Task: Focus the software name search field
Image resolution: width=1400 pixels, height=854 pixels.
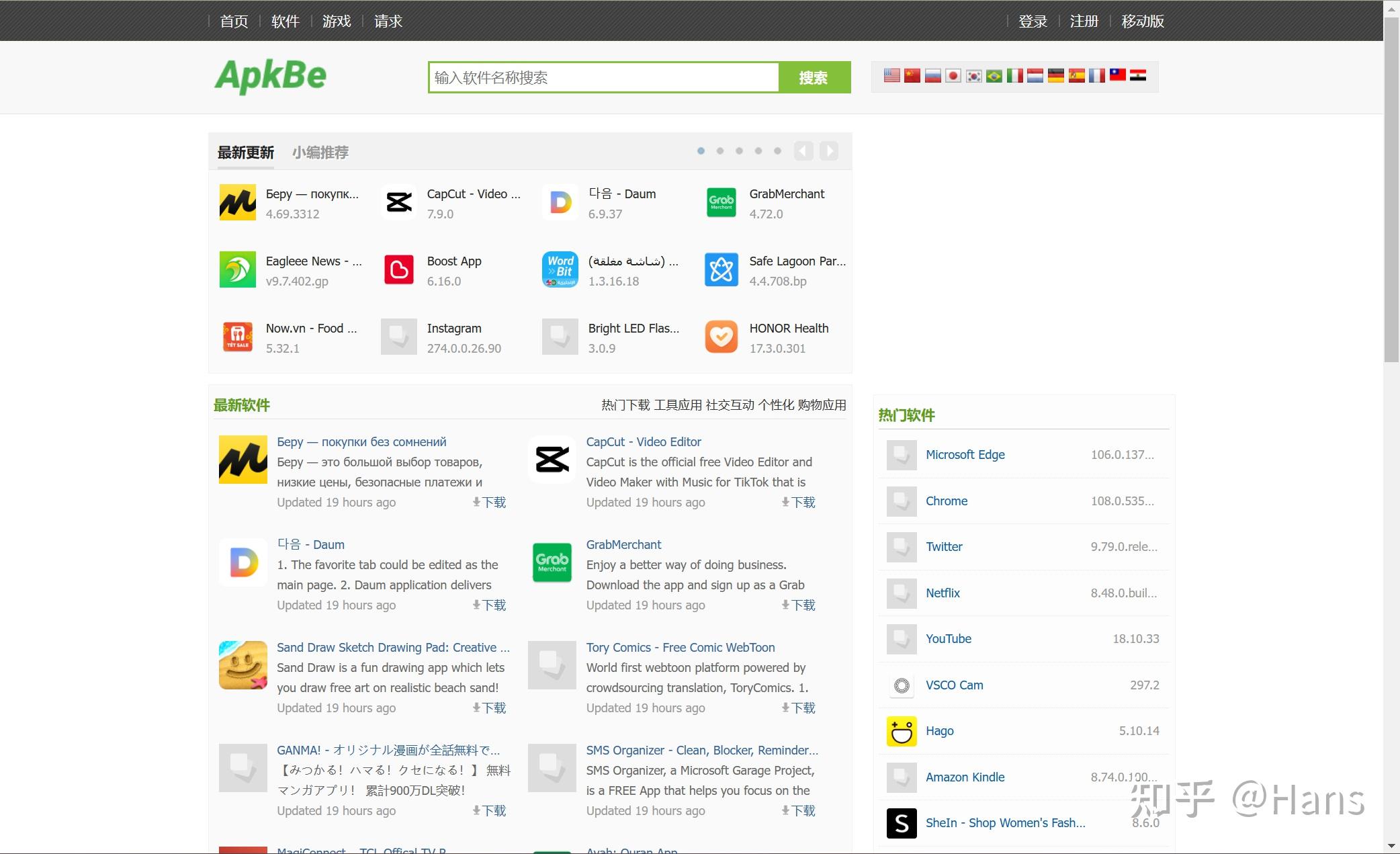Action: click(603, 78)
